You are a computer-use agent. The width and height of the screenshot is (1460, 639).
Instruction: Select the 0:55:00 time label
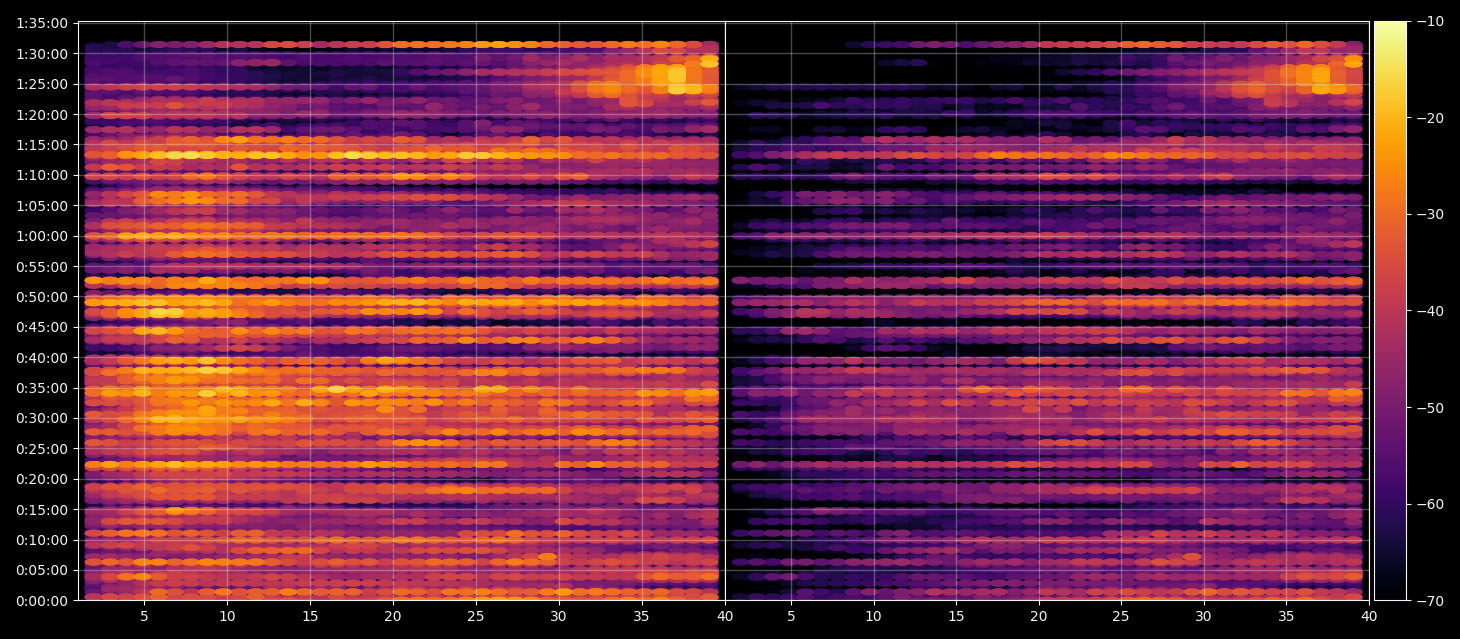click(42, 266)
